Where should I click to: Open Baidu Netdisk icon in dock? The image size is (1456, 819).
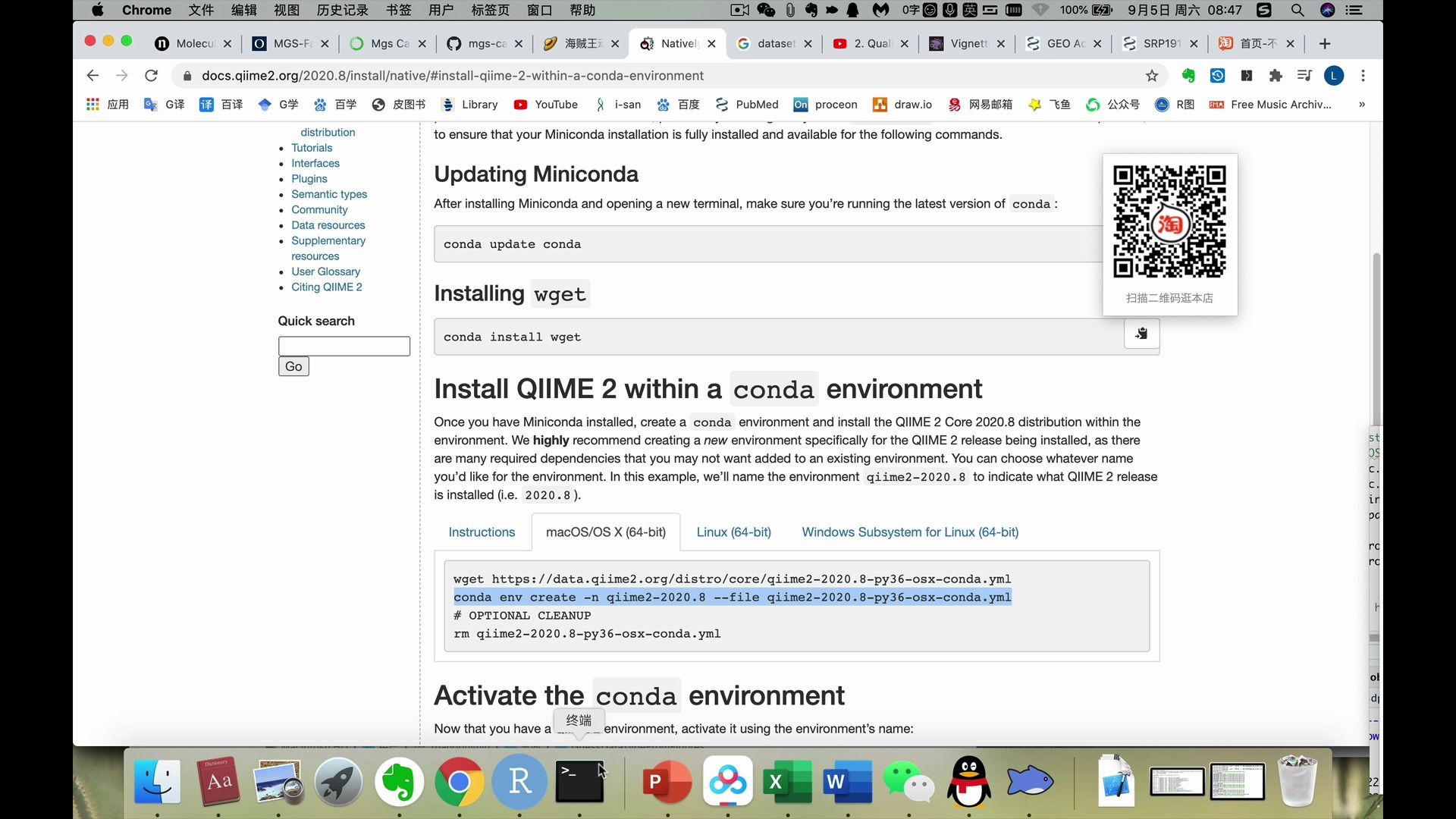click(728, 782)
